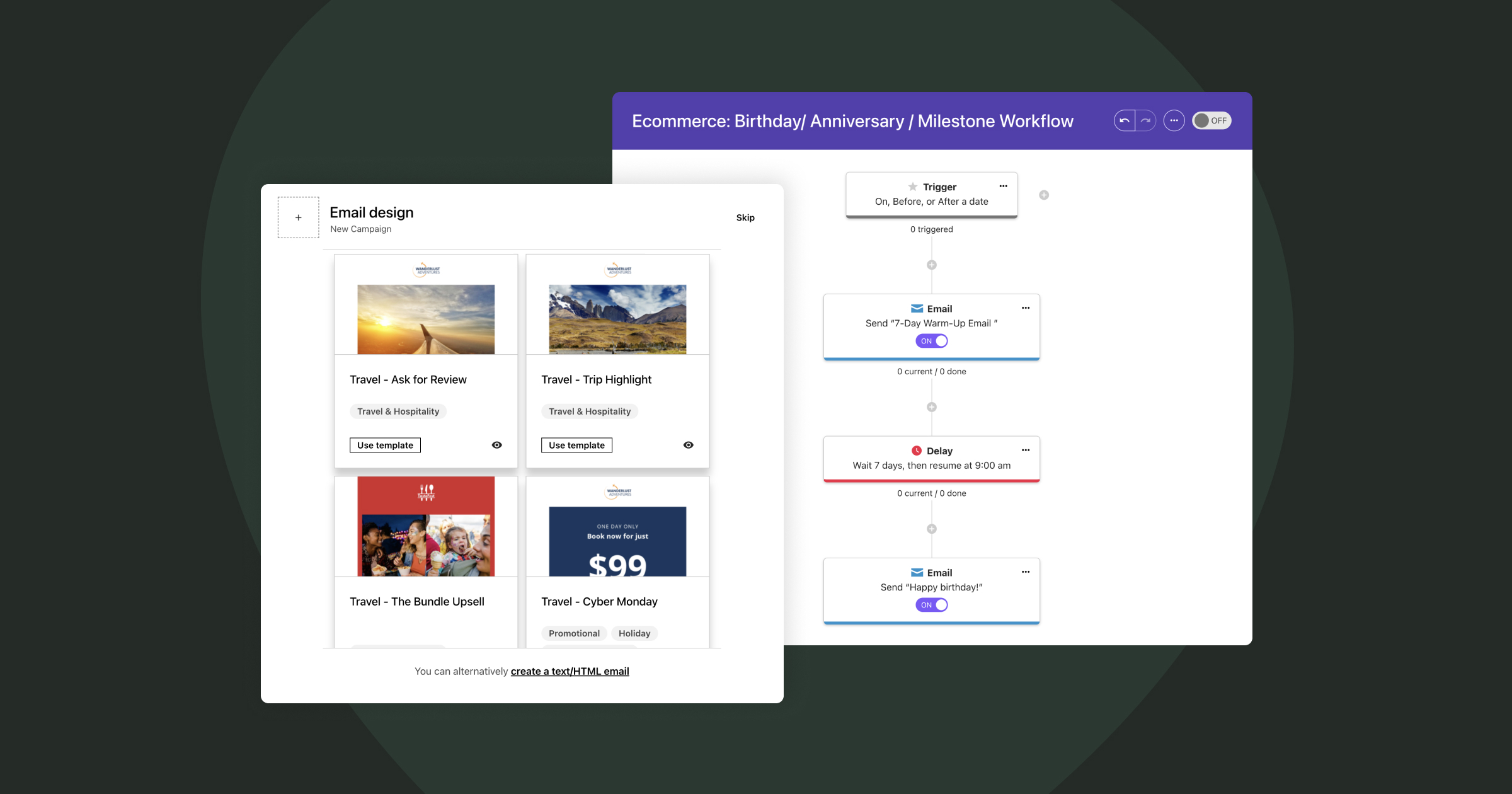Switch the workflow OFF toggle on
This screenshot has width=1512, height=794.
pos(1211,120)
